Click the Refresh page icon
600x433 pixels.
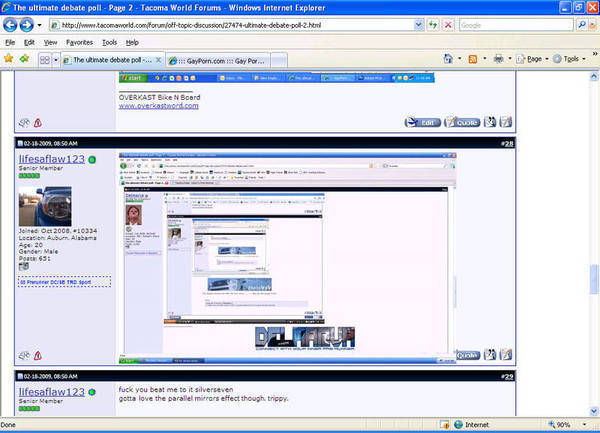(433, 25)
